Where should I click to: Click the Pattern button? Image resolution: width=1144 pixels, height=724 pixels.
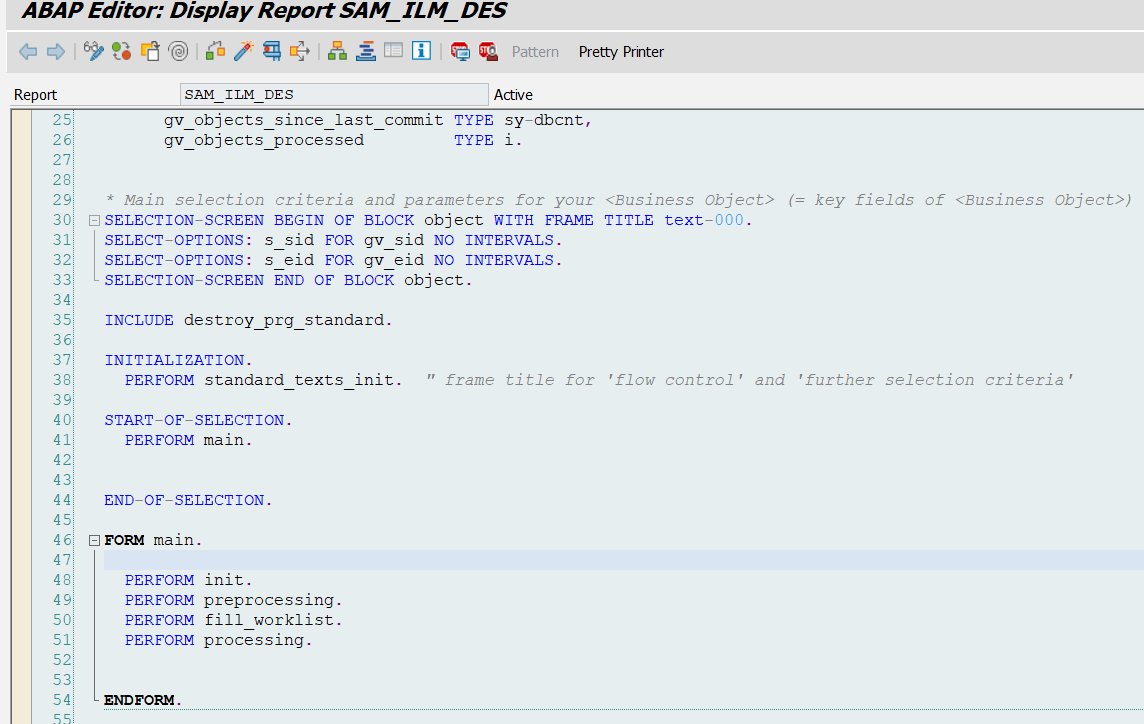535,52
